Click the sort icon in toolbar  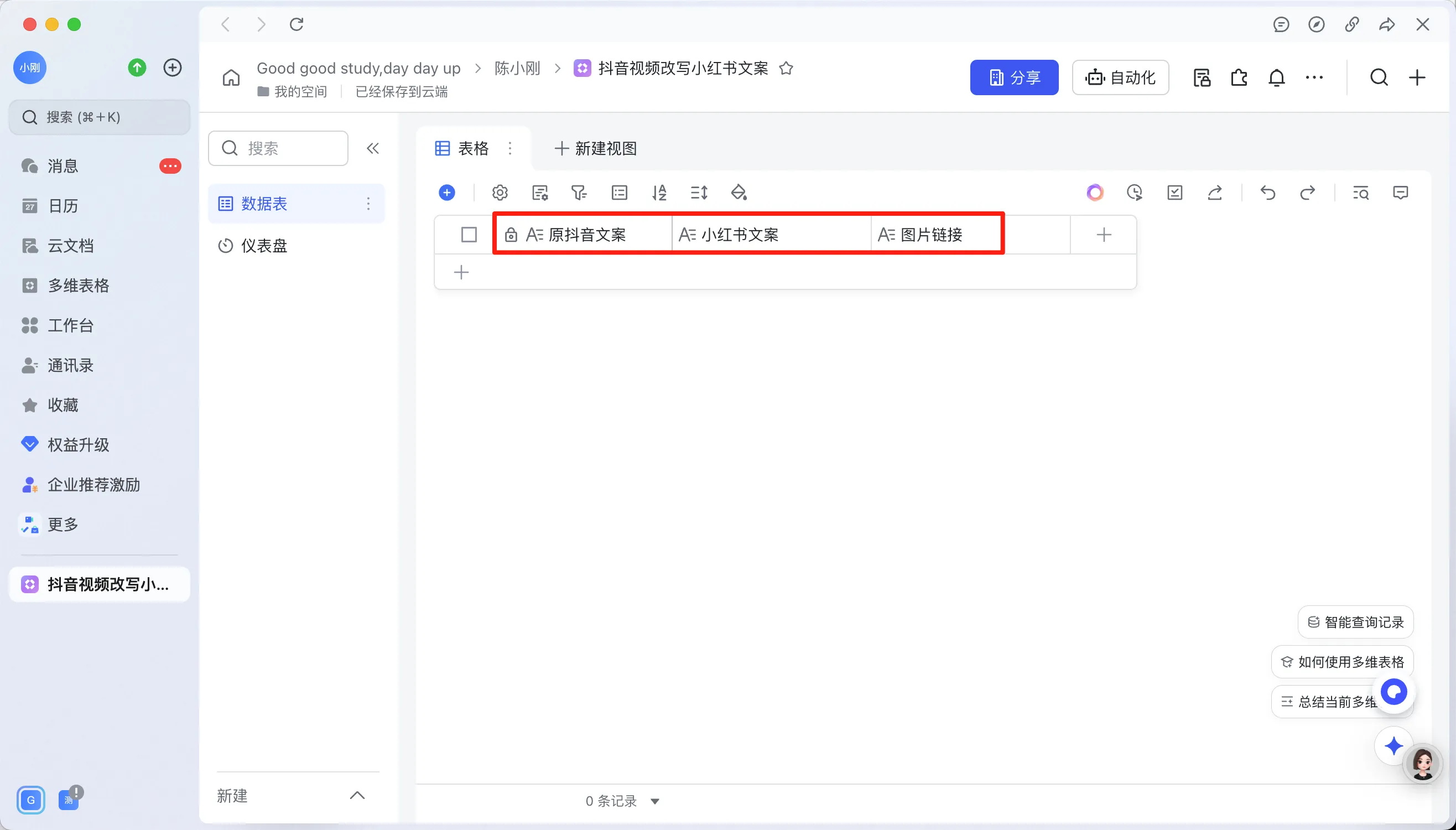click(659, 193)
